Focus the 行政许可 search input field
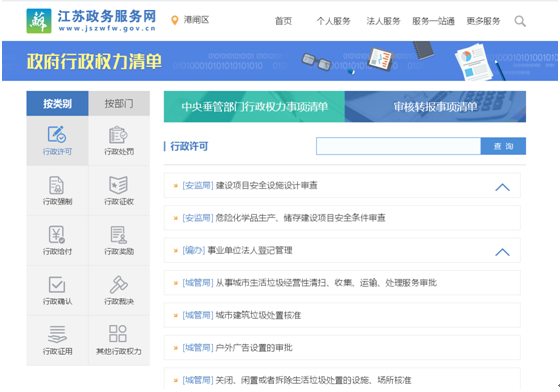 click(x=398, y=146)
